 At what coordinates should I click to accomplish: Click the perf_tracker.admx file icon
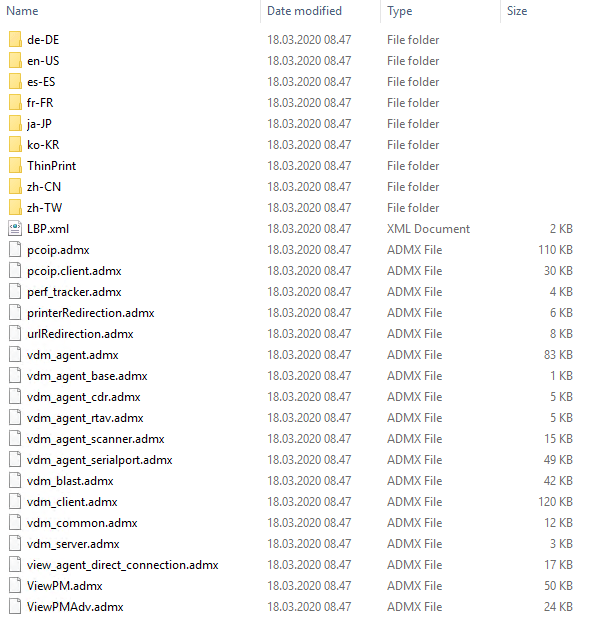15,291
